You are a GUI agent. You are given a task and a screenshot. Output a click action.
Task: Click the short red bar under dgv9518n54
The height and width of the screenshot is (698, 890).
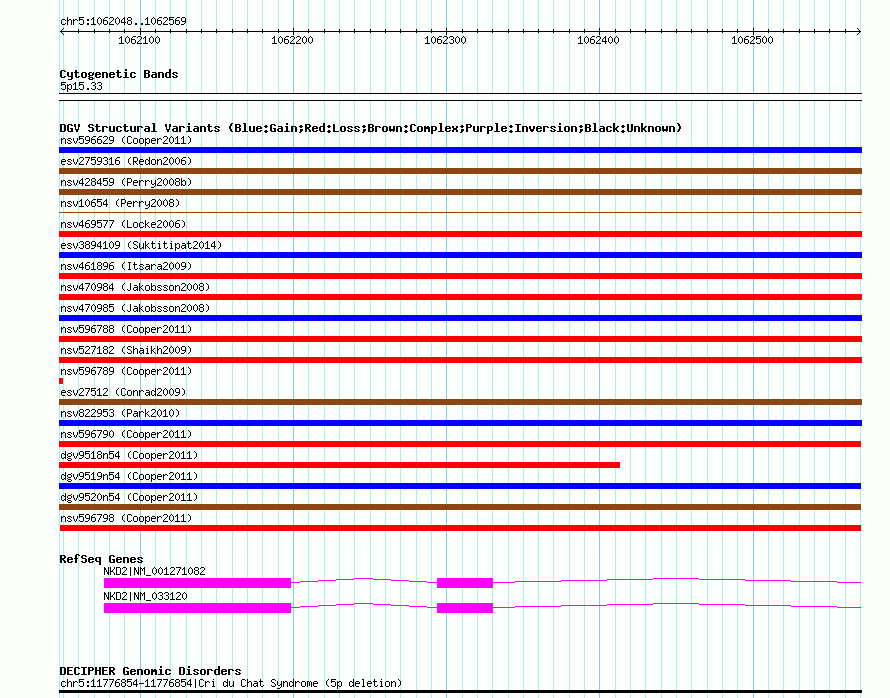(339, 465)
